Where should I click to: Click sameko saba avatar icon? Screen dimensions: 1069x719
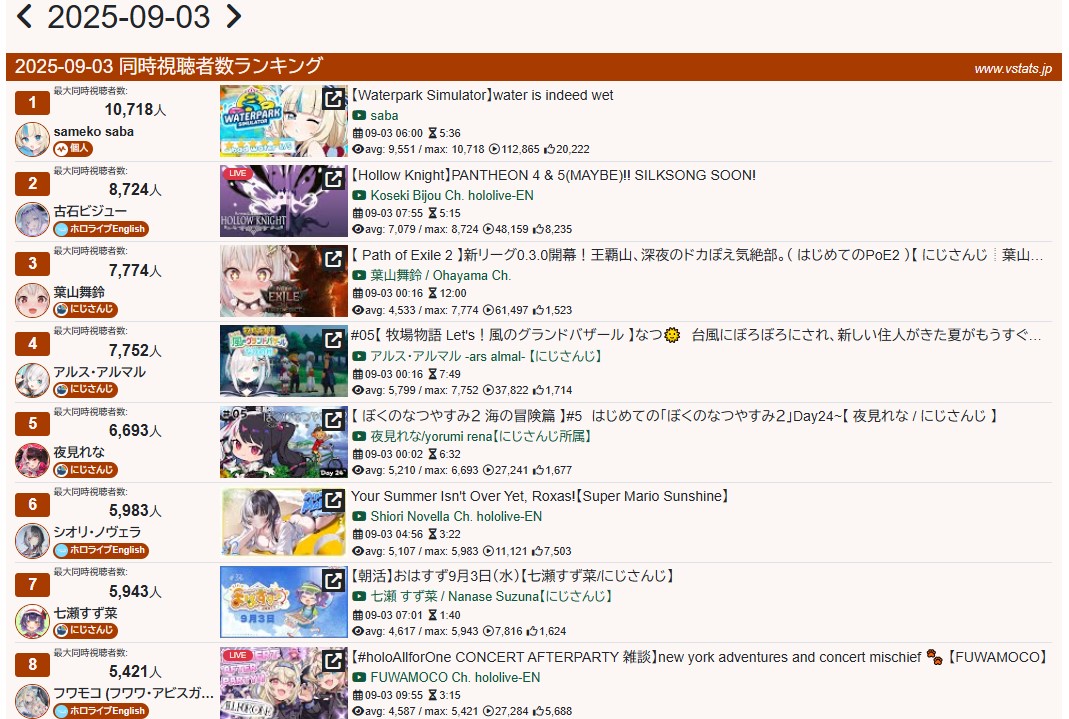click(x=32, y=139)
